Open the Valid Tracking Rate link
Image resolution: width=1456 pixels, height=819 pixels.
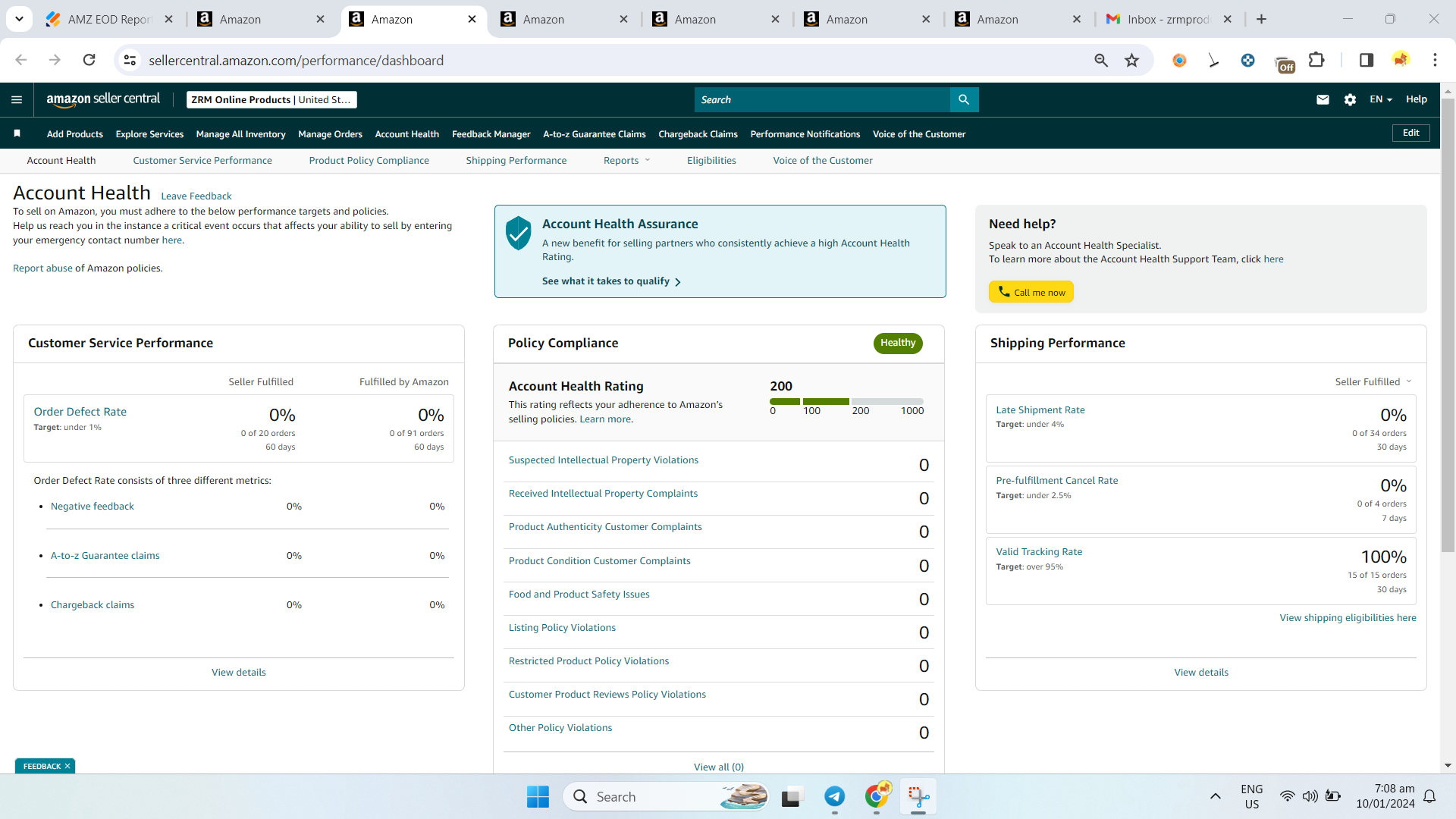(1038, 551)
